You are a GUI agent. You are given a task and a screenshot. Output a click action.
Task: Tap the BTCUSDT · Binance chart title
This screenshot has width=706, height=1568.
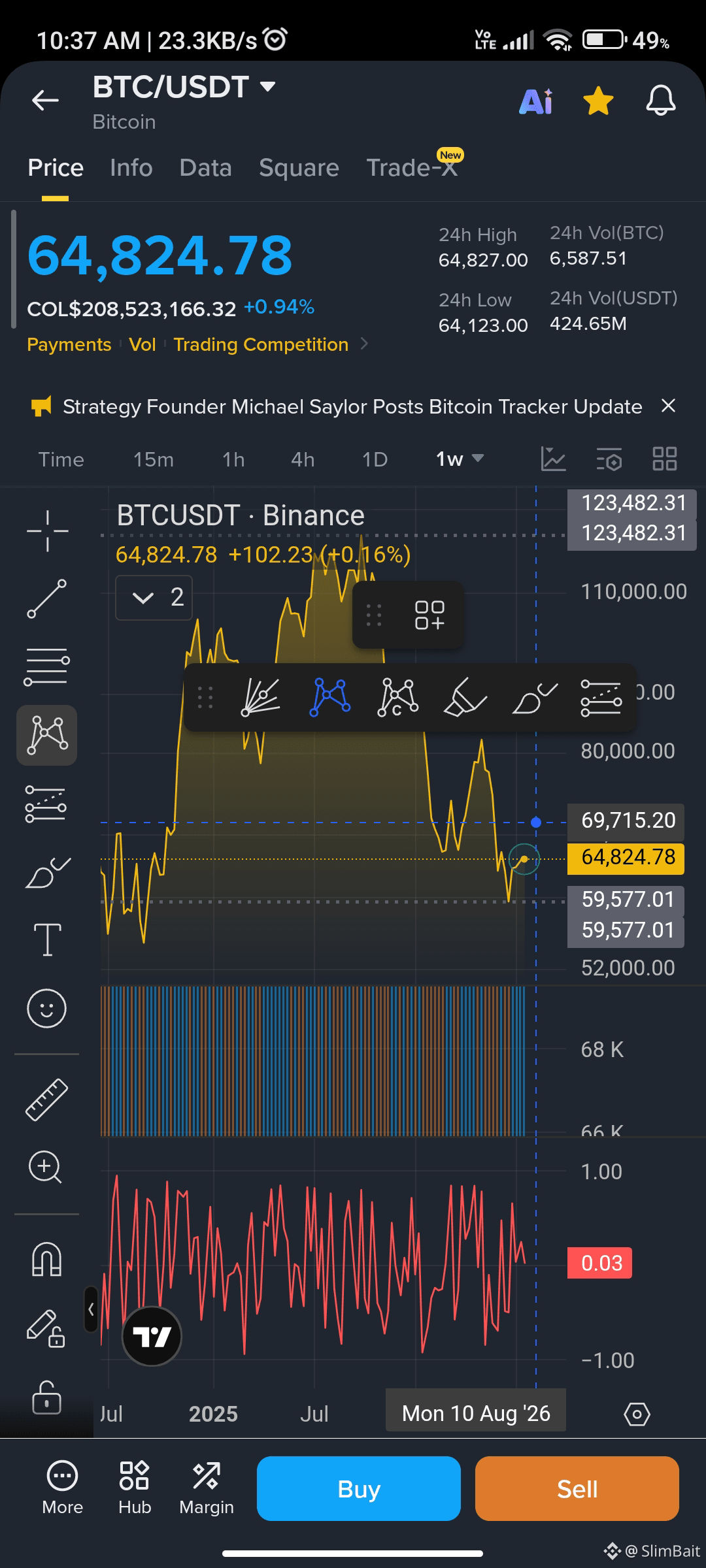click(x=240, y=515)
